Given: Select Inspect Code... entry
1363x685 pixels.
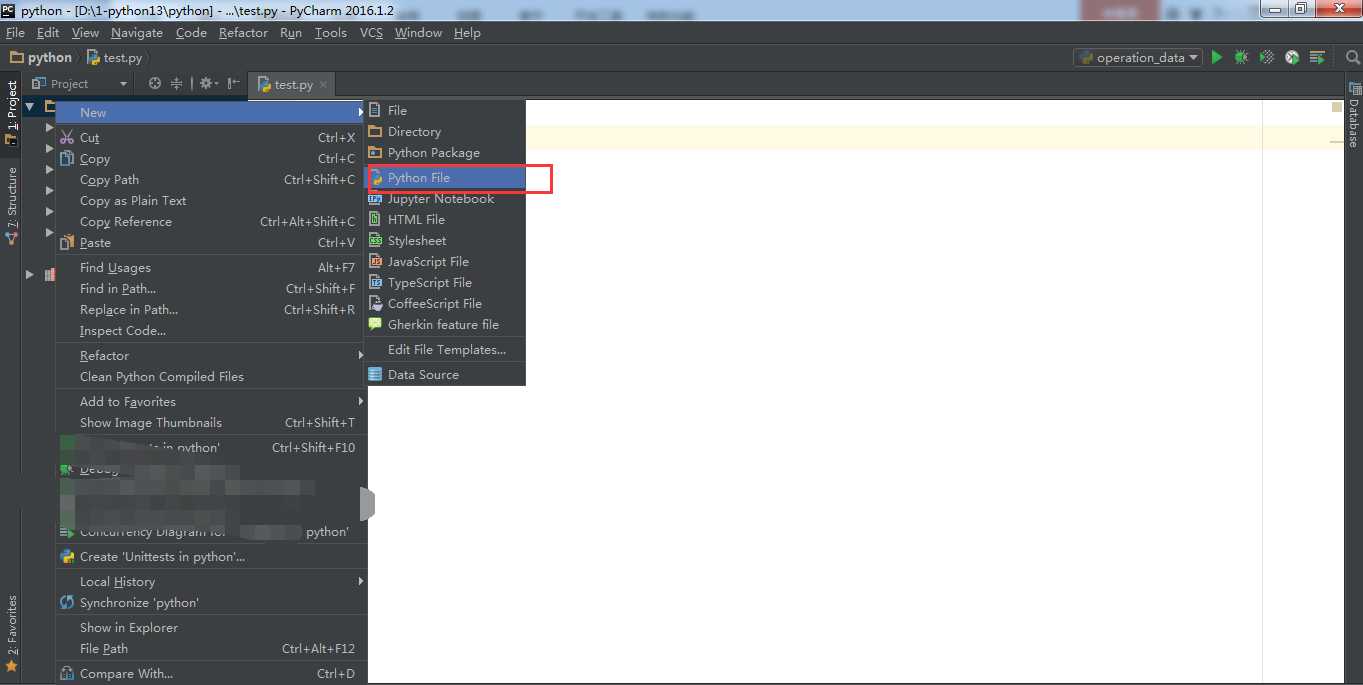Looking at the screenshot, I should 211,330.
